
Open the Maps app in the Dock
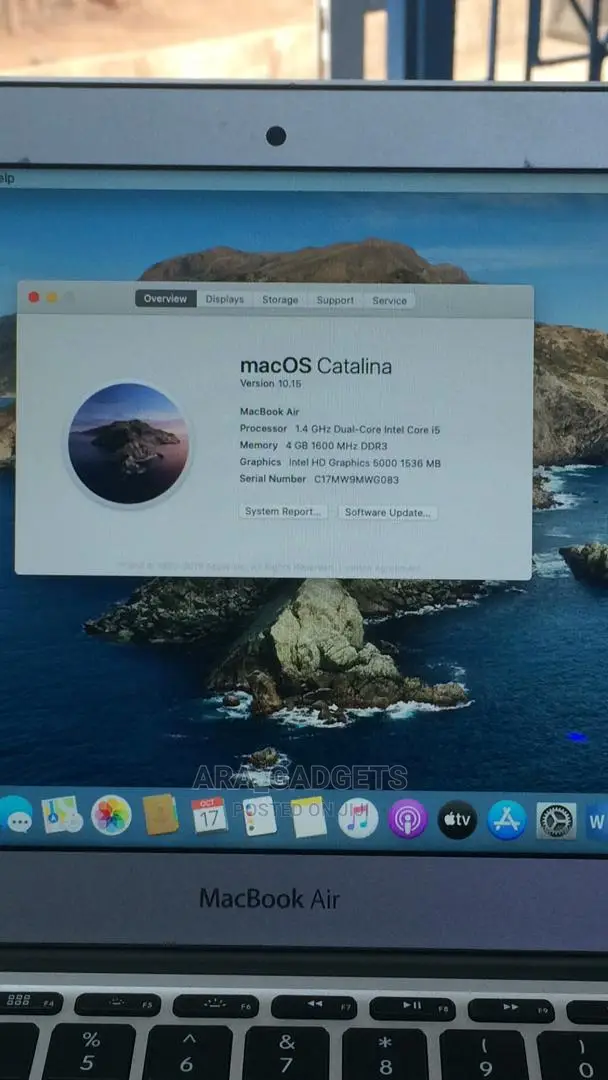62,815
